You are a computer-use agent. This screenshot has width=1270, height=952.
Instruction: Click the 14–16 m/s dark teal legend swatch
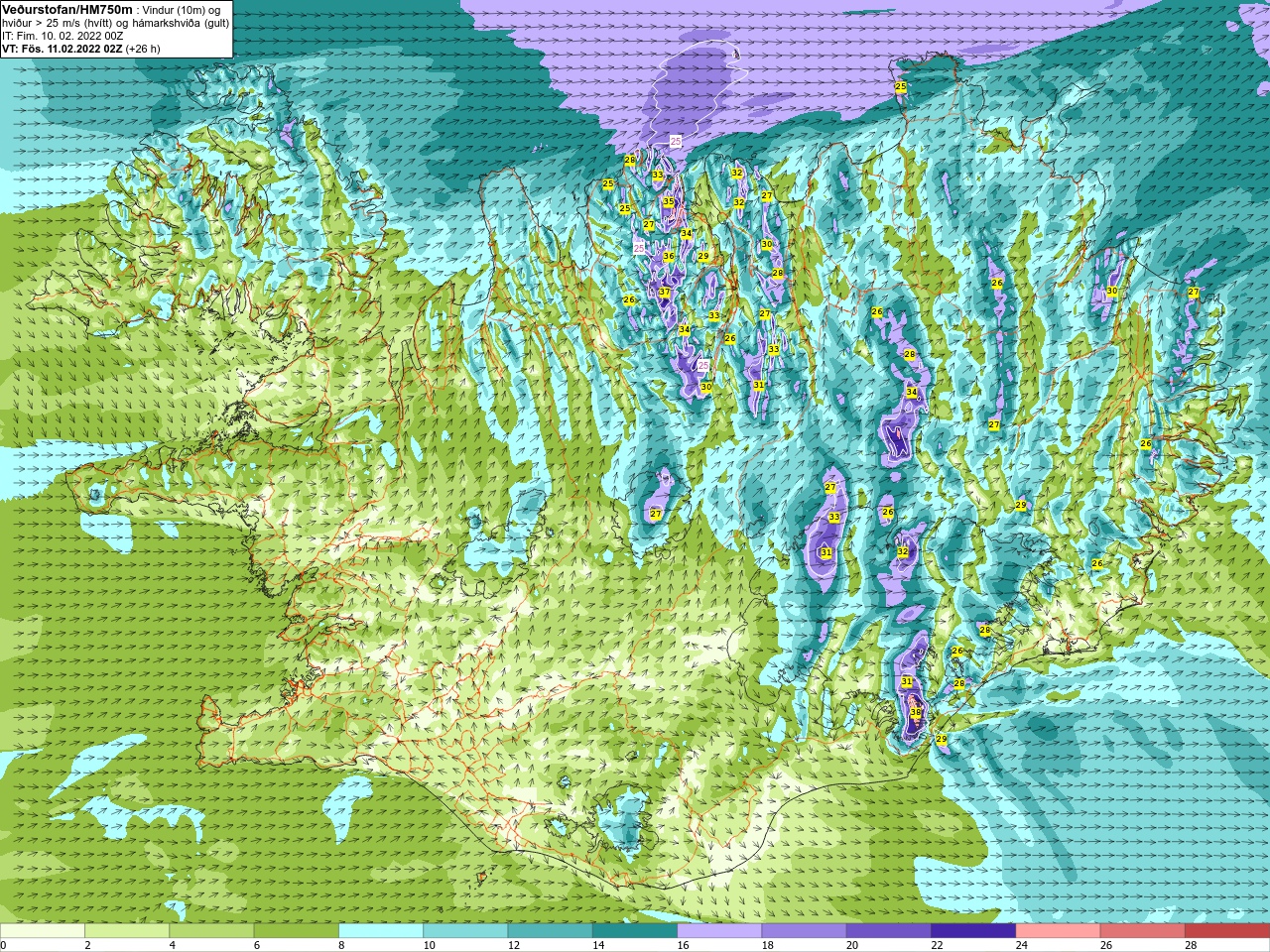pyautogui.click(x=635, y=931)
